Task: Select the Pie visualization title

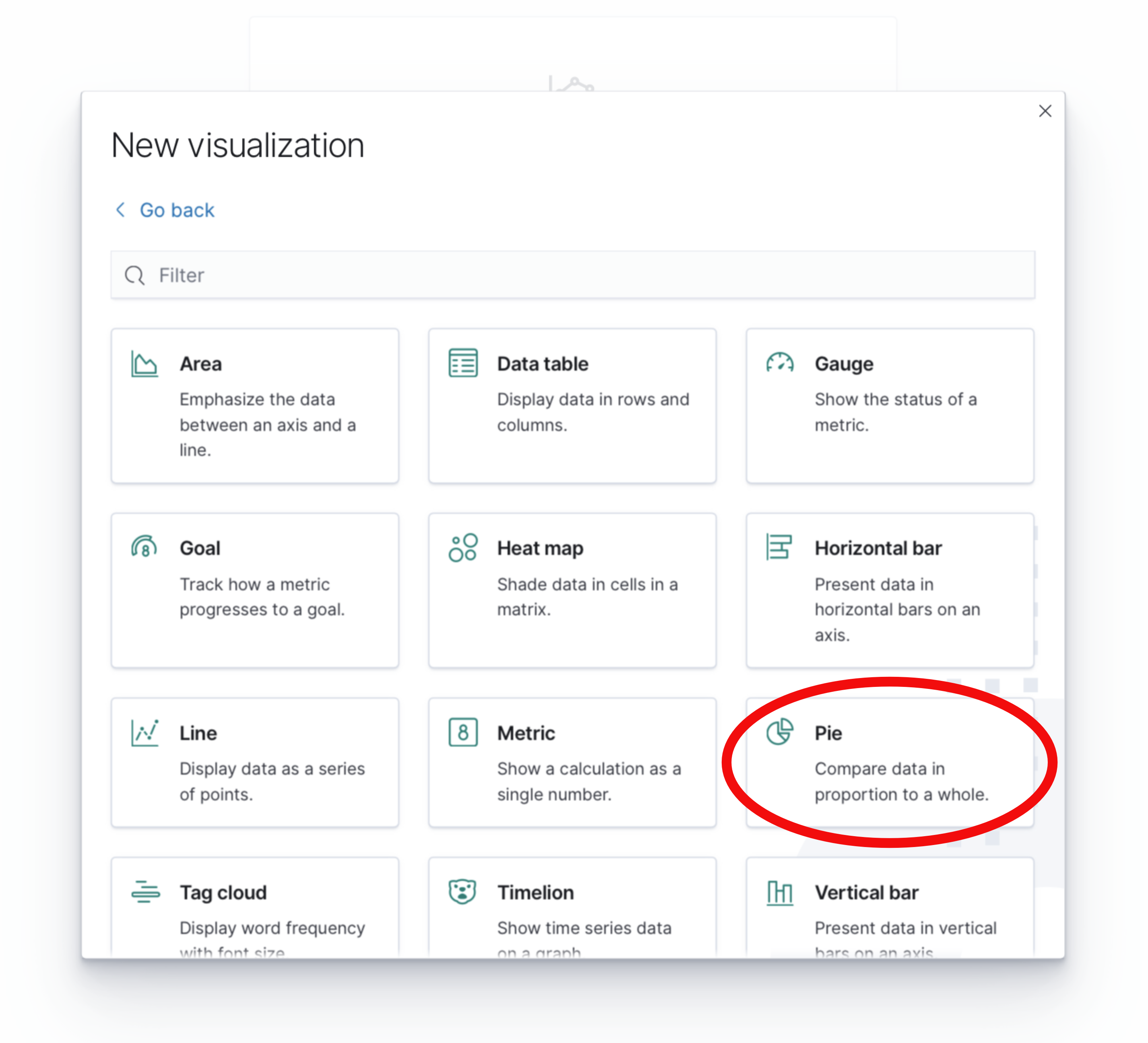Action: coord(828,733)
